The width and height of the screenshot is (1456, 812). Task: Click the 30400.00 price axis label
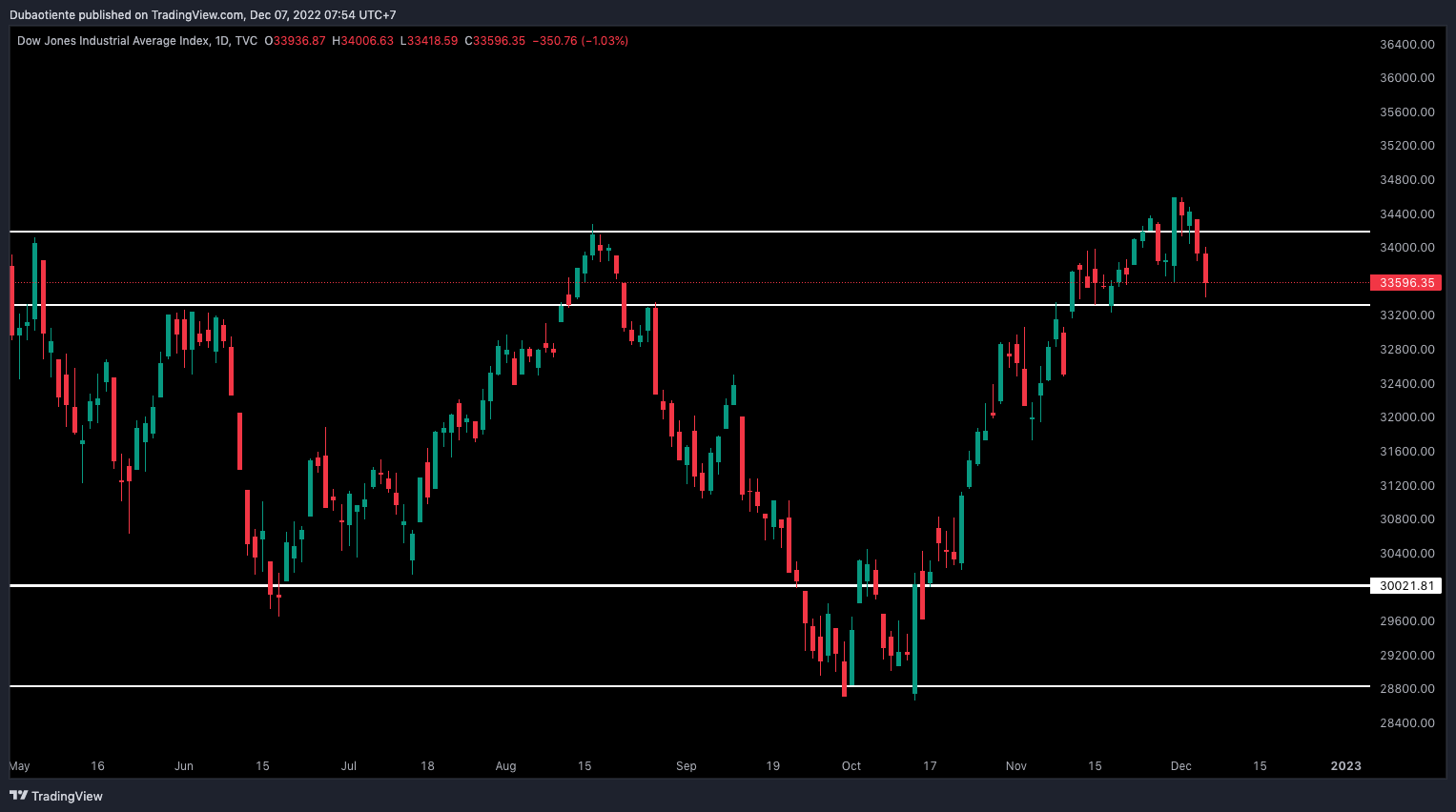click(x=1406, y=554)
